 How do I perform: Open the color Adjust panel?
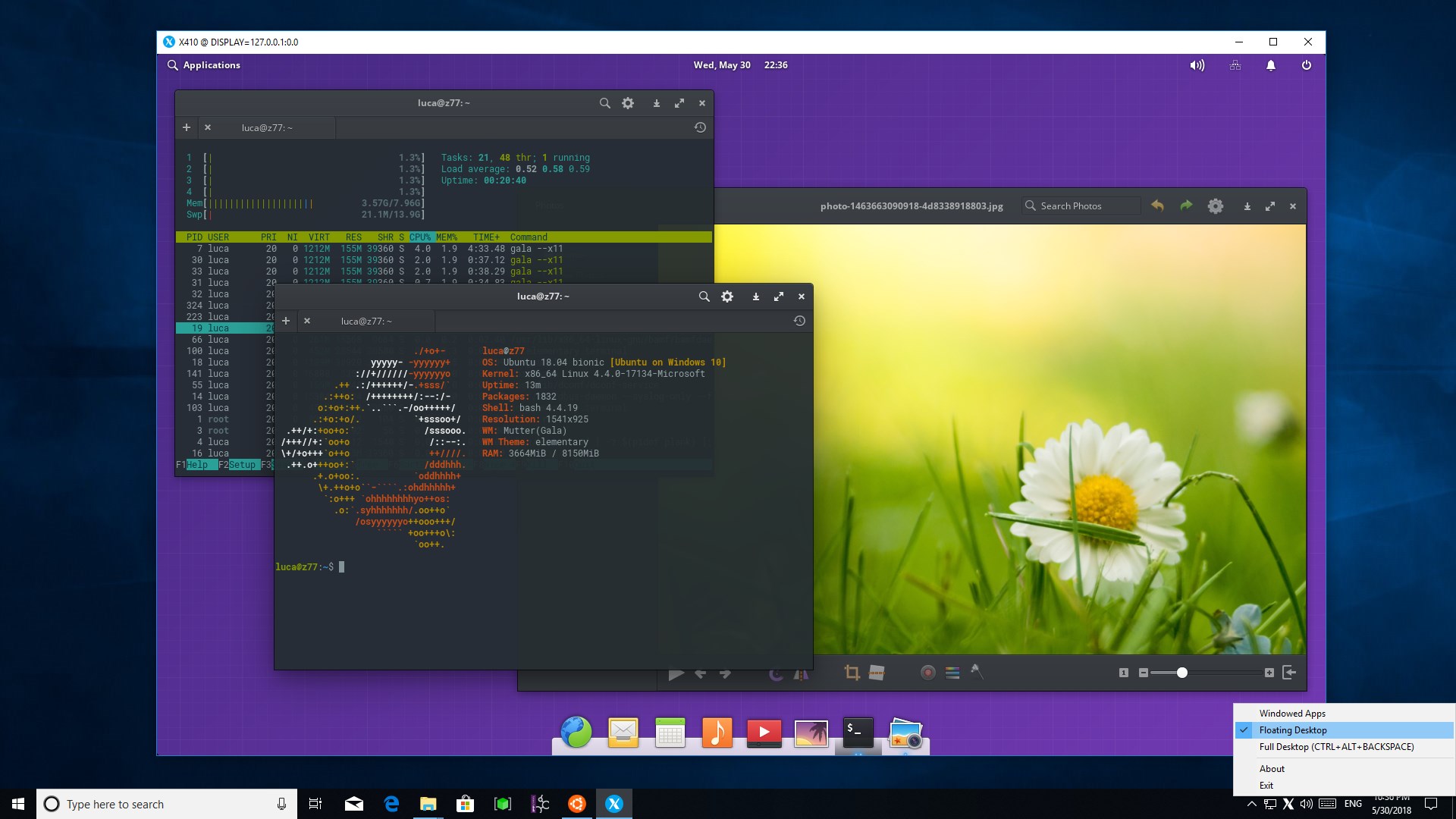pyautogui.click(x=952, y=673)
